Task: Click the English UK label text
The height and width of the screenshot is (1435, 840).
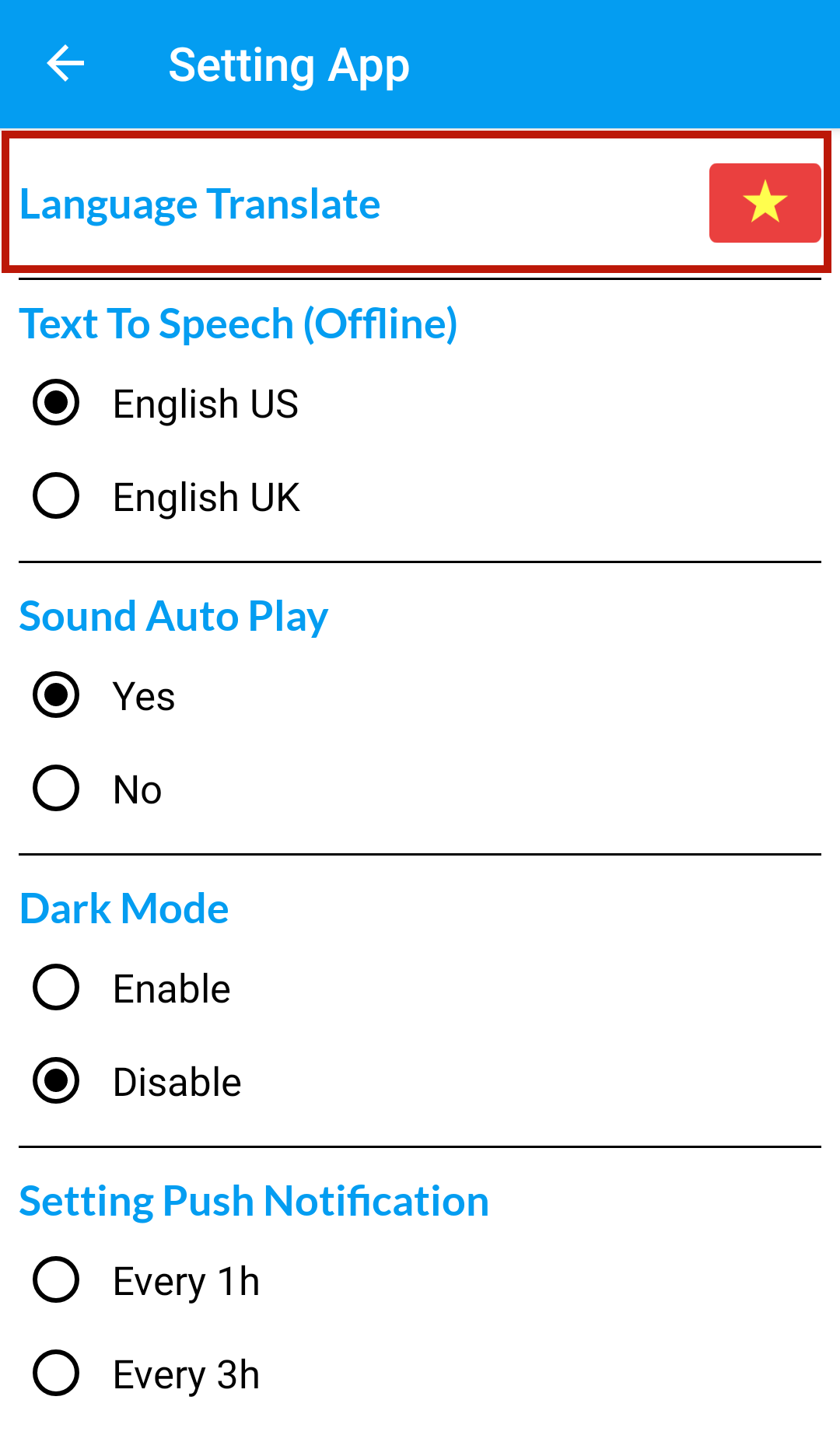Action: click(x=206, y=497)
